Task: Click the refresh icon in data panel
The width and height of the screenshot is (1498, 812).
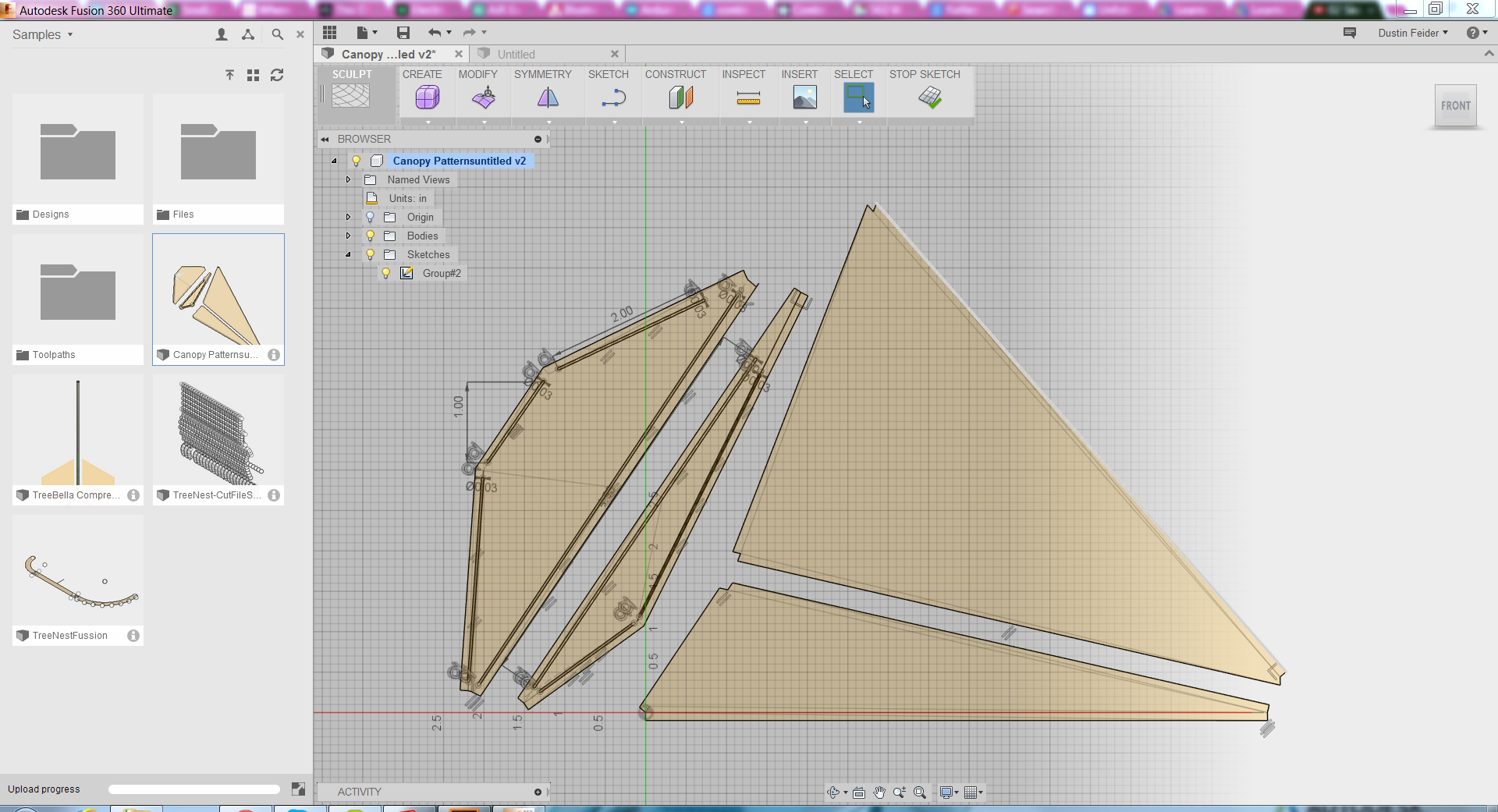Action: [277, 75]
